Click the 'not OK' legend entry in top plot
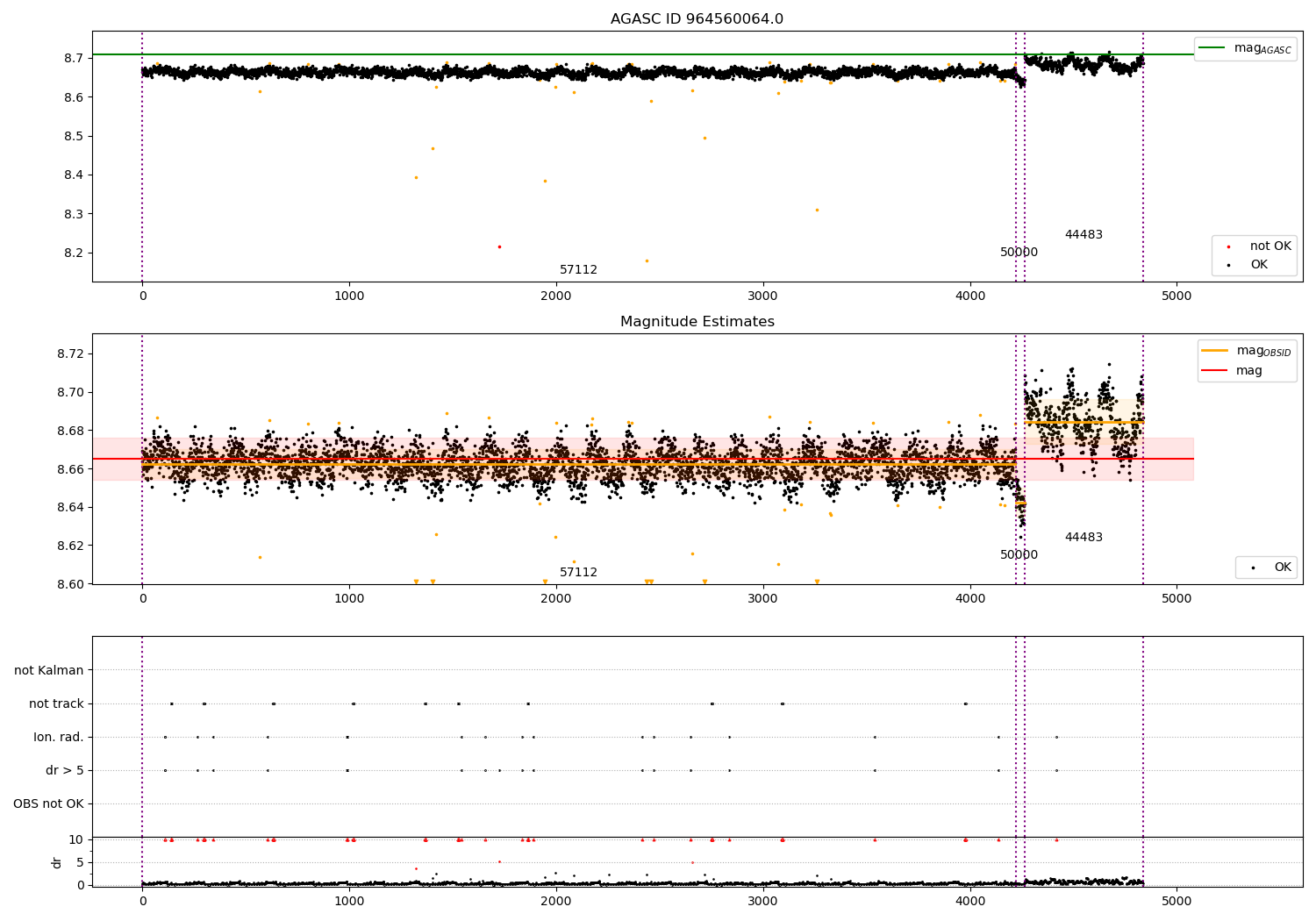This screenshot has height=921, width=1316. (1270, 246)
